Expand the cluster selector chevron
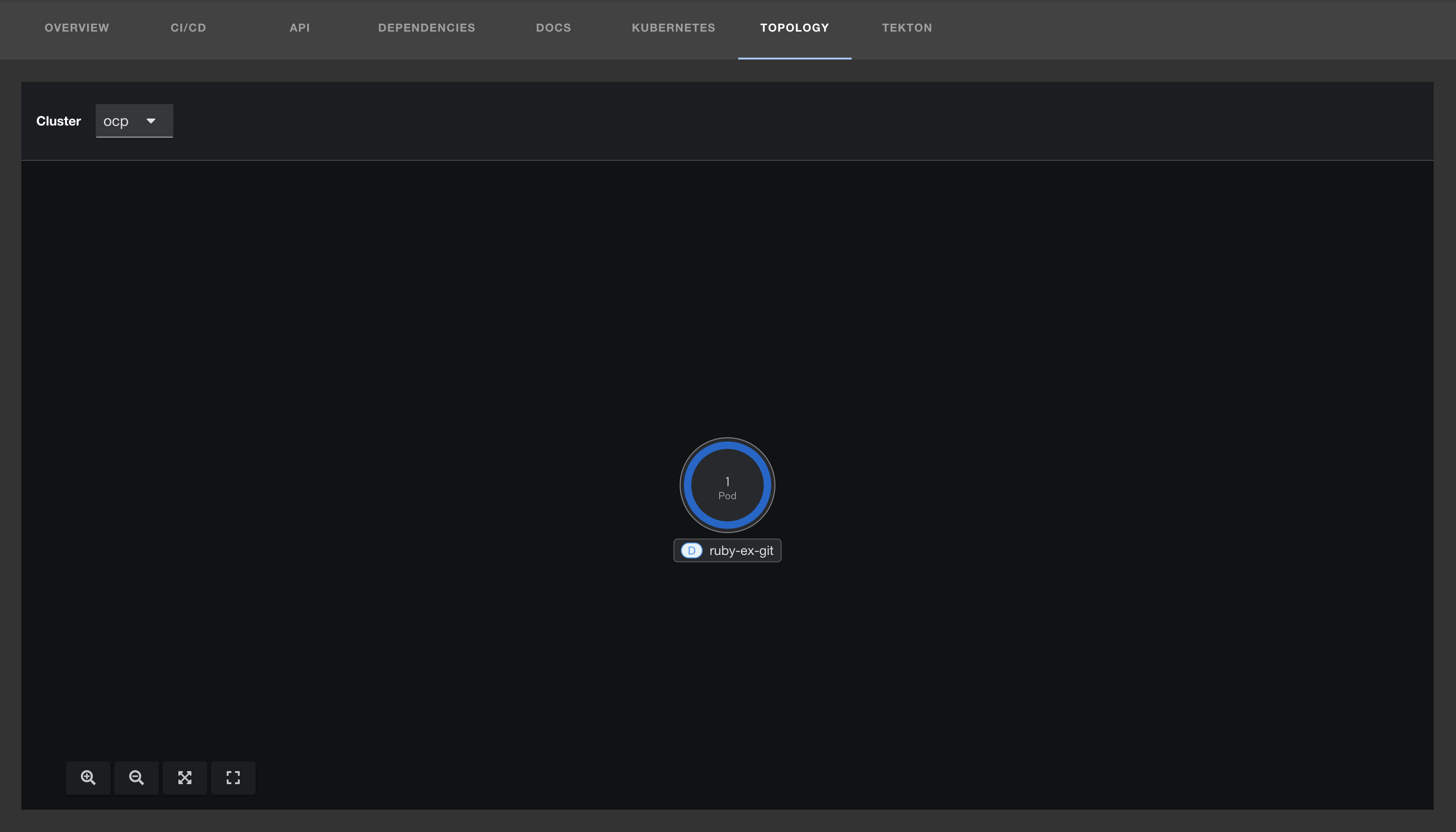This screenshot has height=832, width=1456. 151,120
